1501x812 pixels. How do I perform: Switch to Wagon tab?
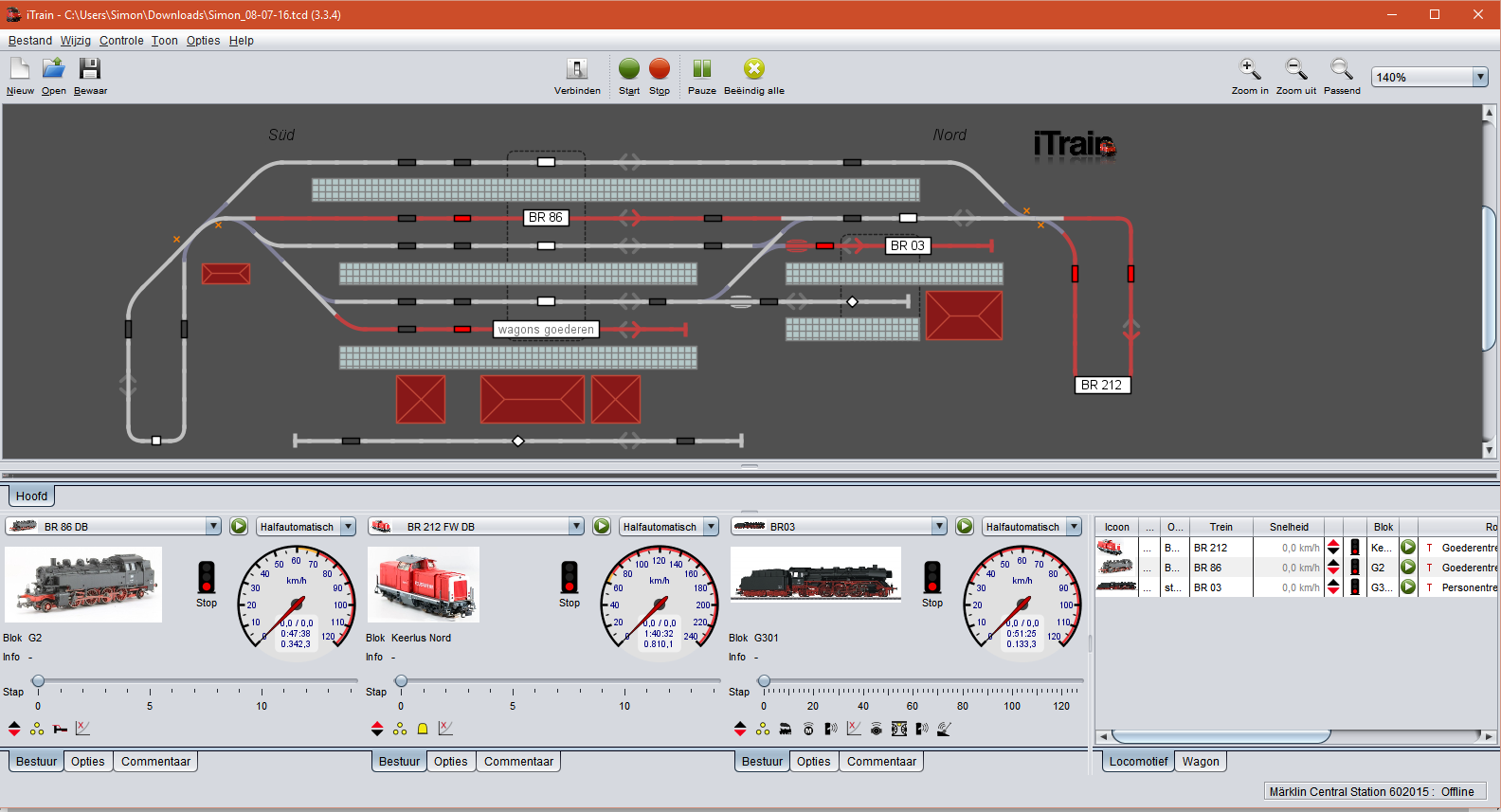tap(1201, 761)
